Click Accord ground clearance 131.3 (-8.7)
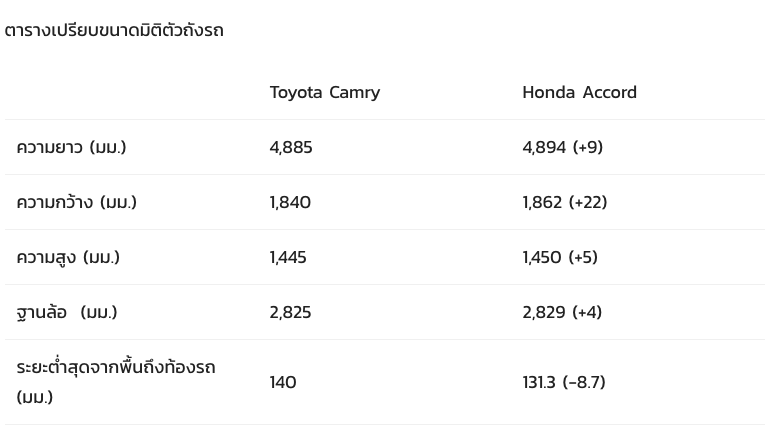773x425 pixels. pyautogui.click(x=563, y=382)
